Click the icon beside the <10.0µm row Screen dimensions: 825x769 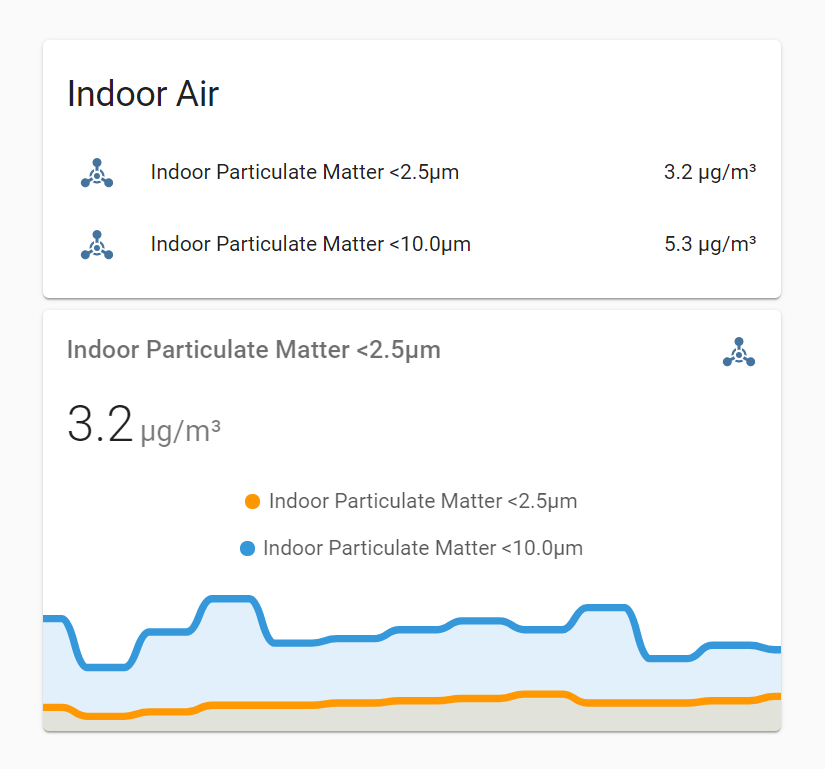click(96, 245)
